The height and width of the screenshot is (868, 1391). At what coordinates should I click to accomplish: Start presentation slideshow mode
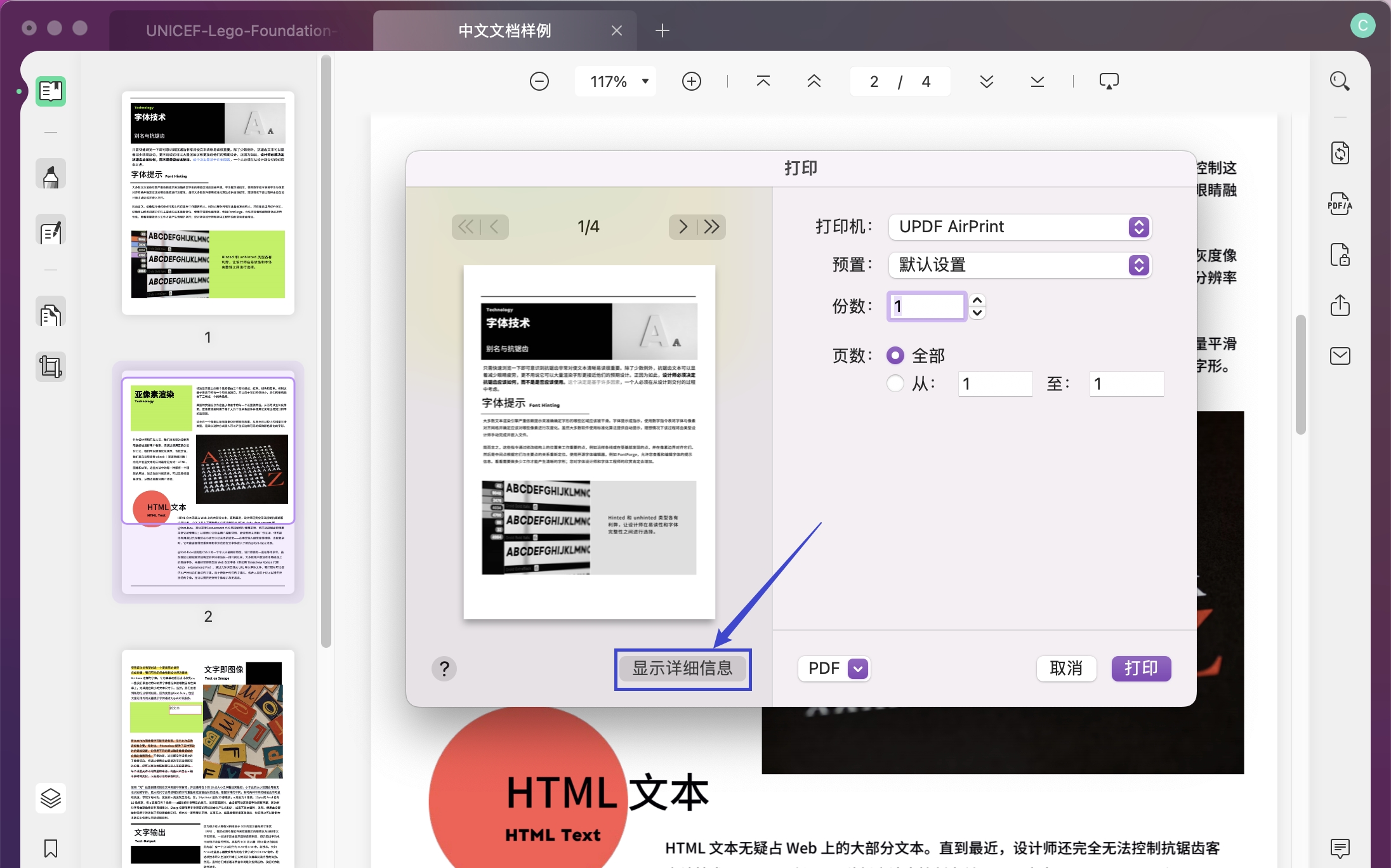coord(1109,81)
